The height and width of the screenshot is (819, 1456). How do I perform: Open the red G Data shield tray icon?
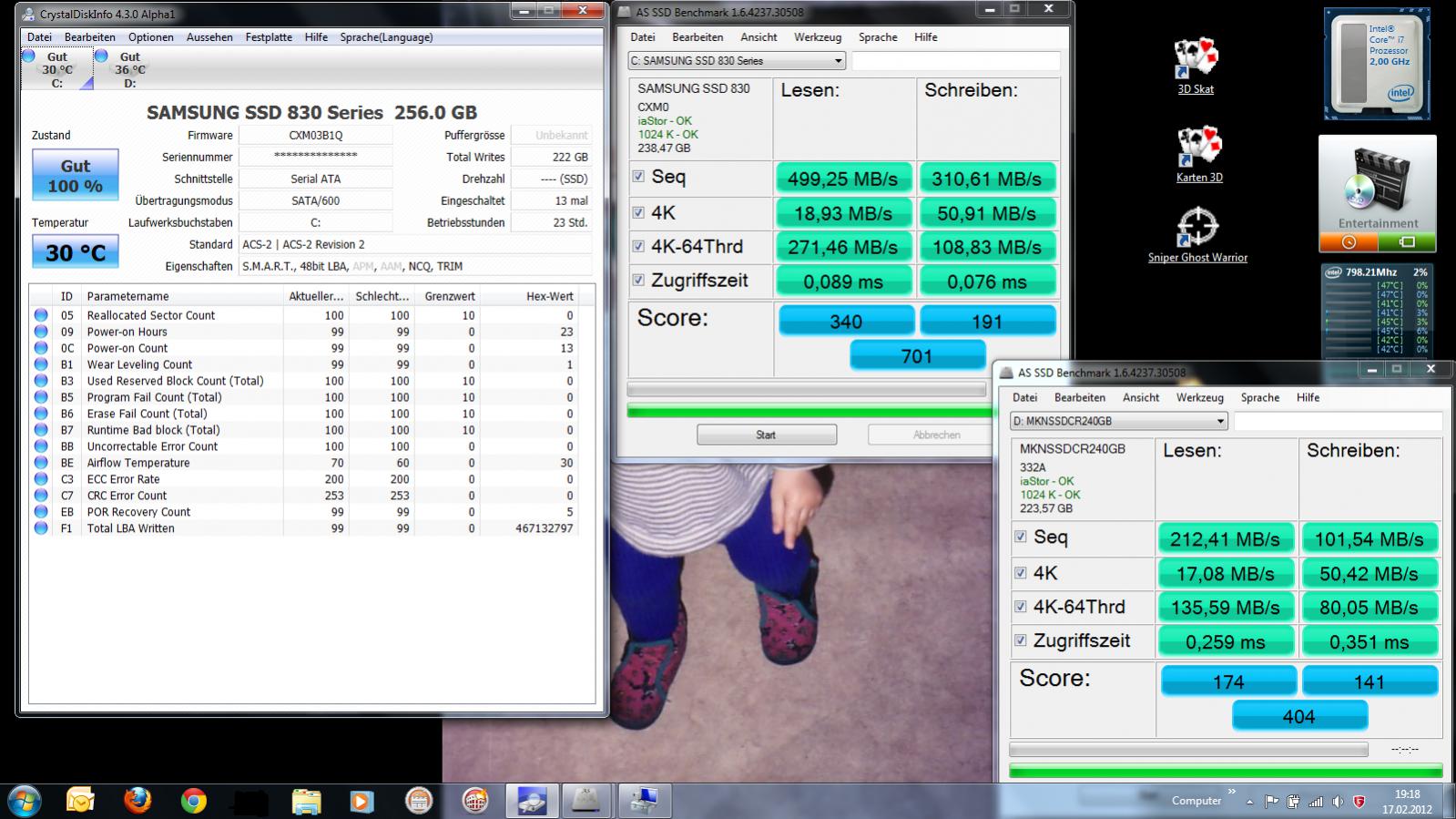1359,802
